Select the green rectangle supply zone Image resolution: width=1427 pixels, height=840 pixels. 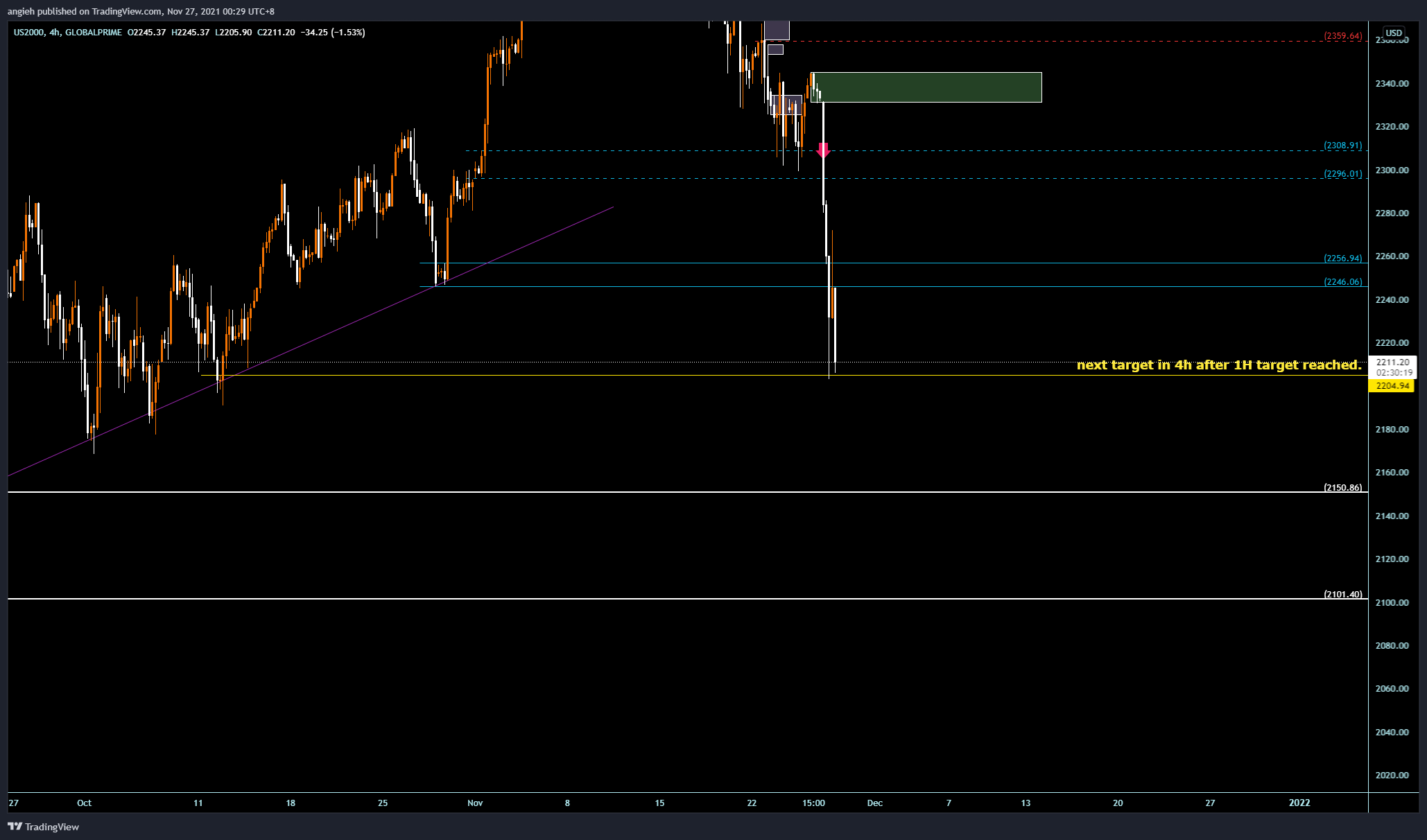pos(926,87)
